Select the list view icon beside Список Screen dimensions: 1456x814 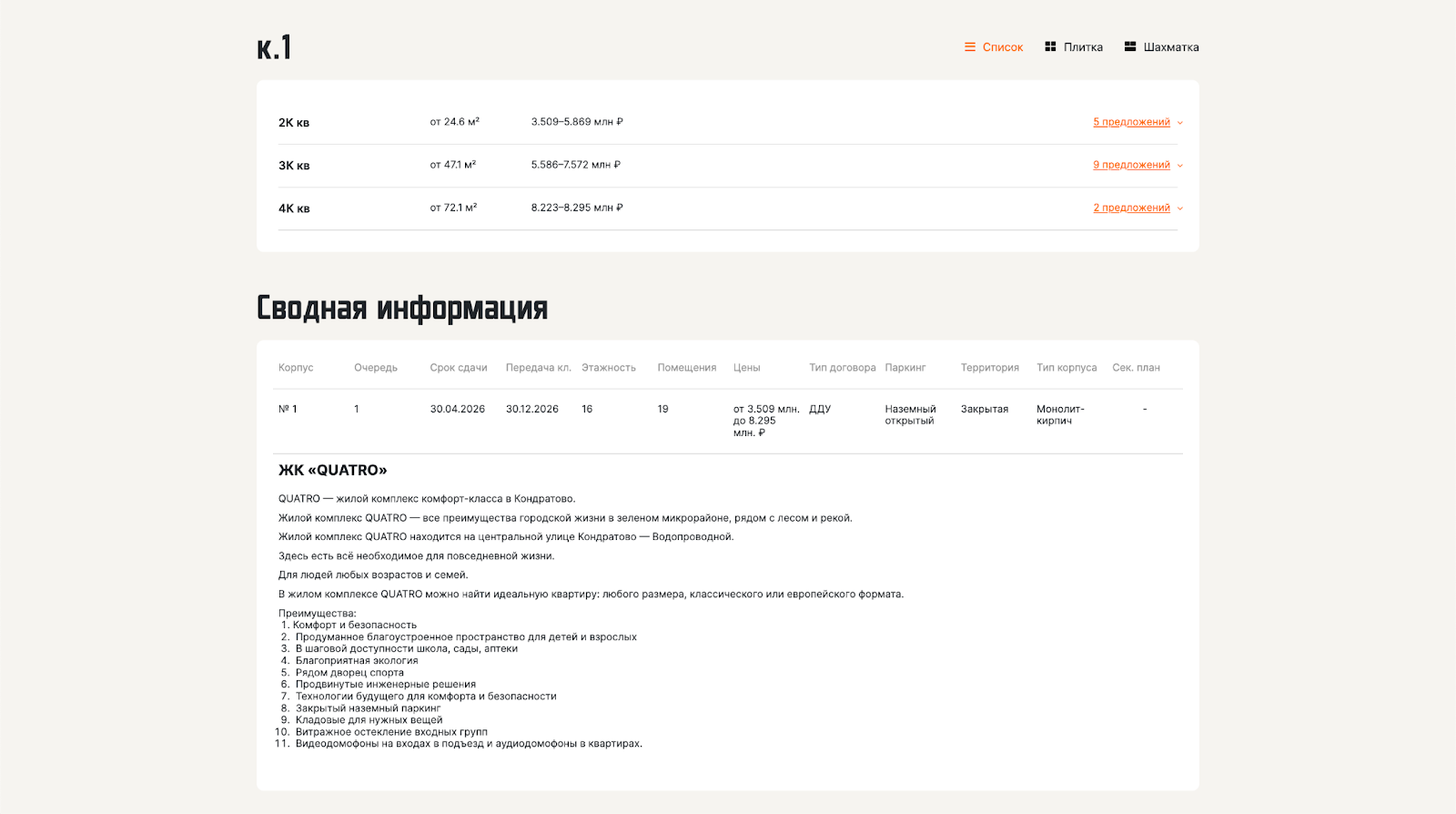click(x=970, y=46)
